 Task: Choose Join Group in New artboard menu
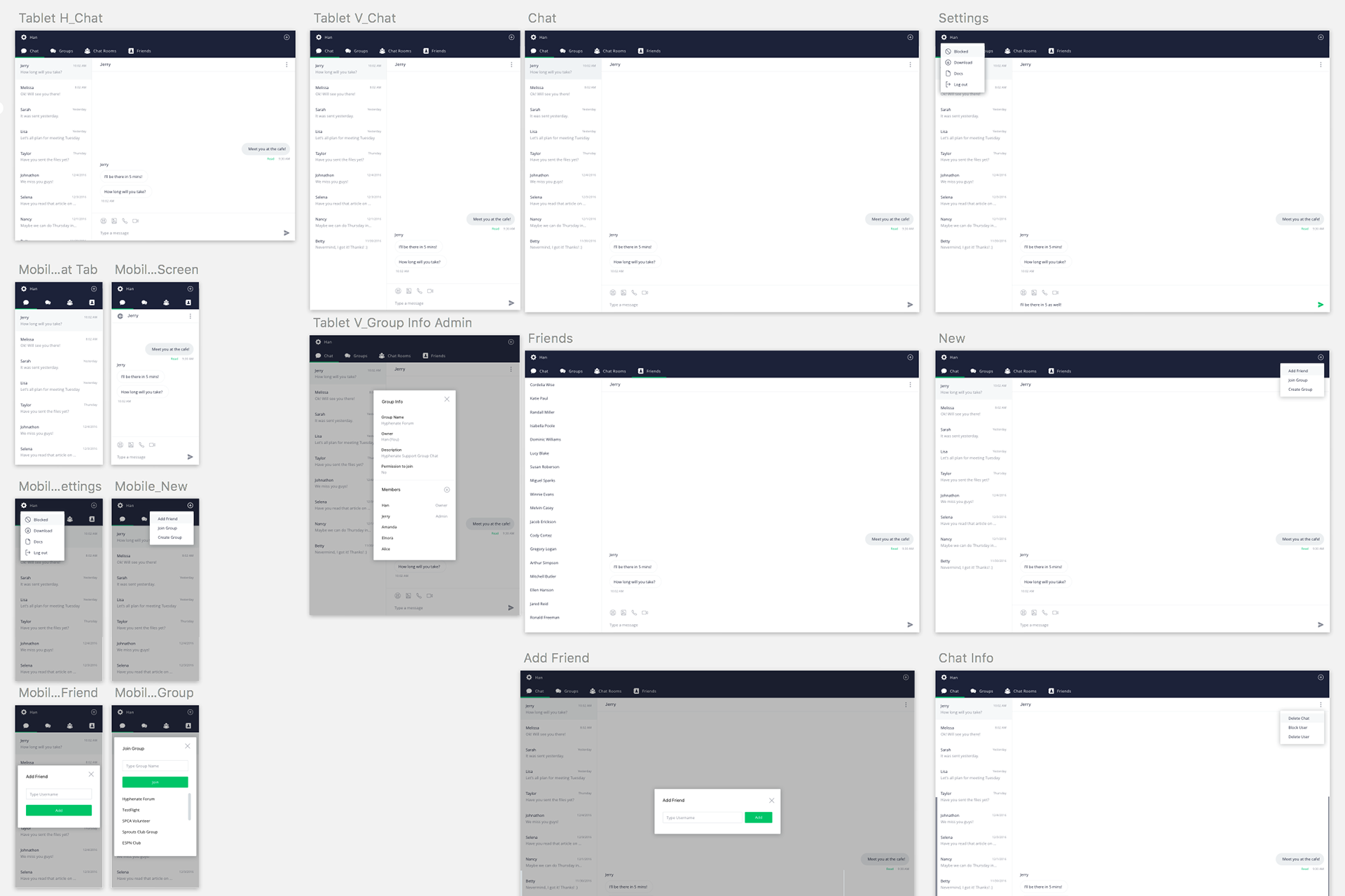pyautogui.click(x=1302, y=380)
